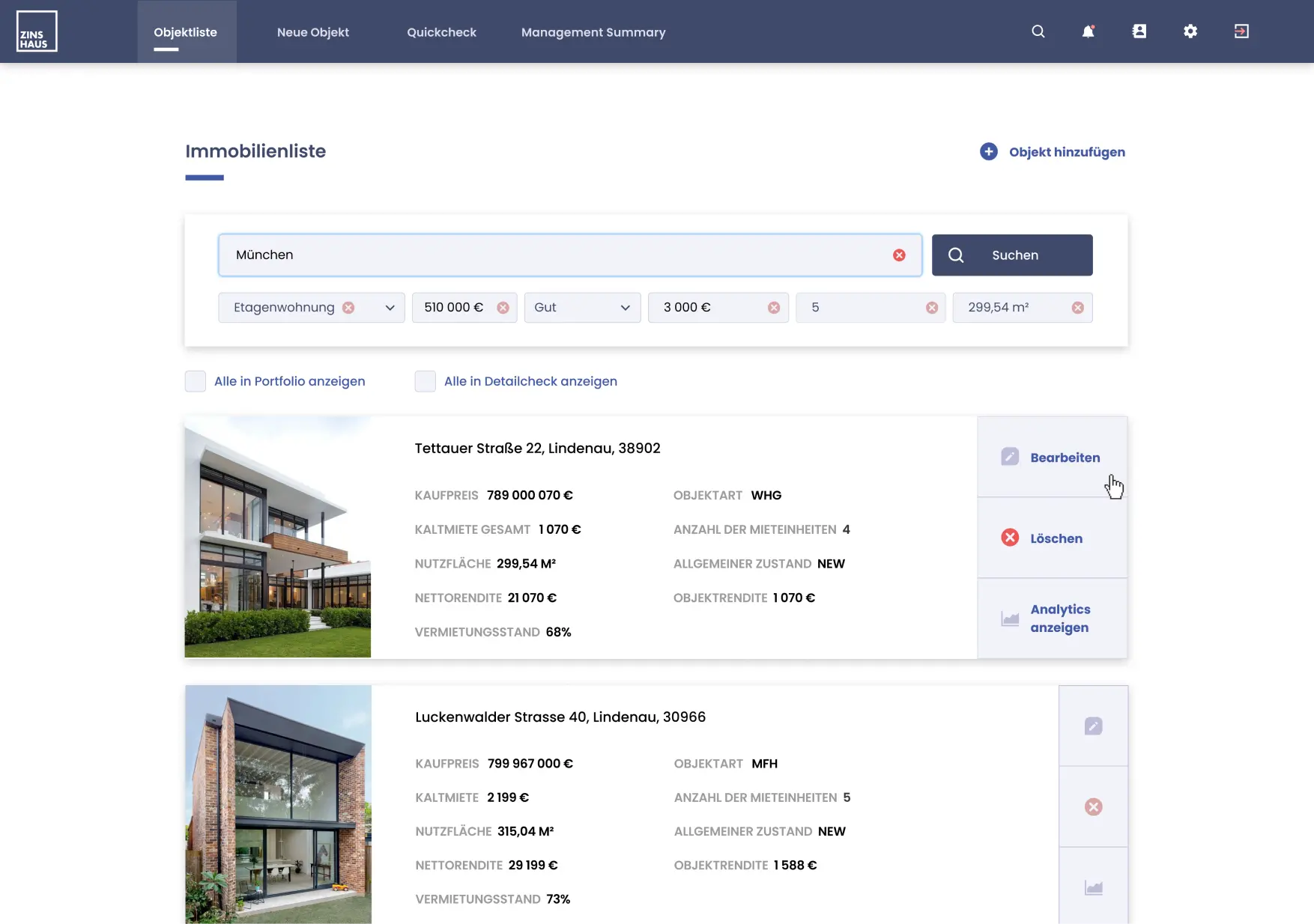Click the red Löschen icon on Tettauer Straße card
The height and width of the screenshot is (924, 1314).
click(x=1009, y=537)
